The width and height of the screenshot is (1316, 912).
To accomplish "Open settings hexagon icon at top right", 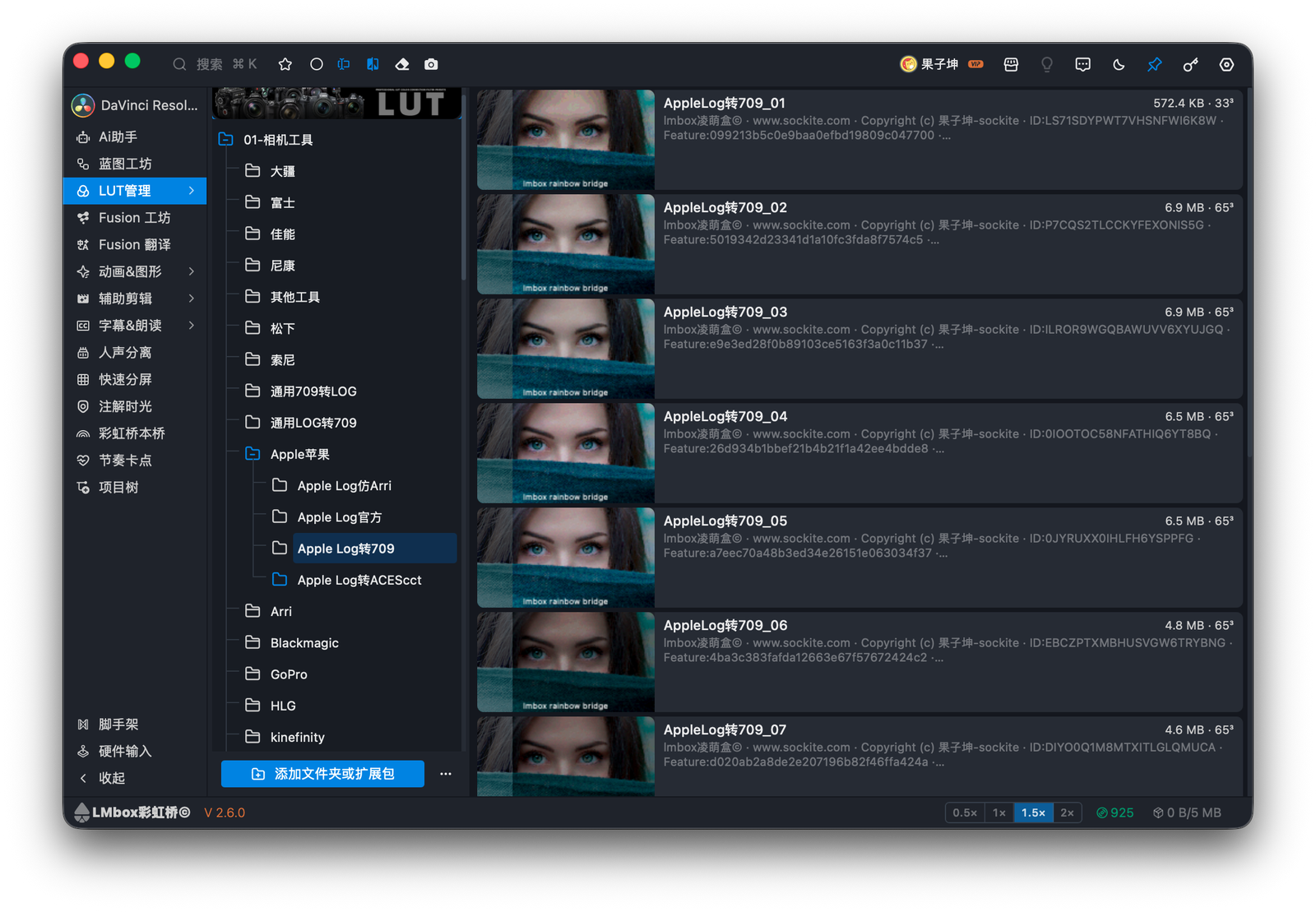I will pos(1226,64).
